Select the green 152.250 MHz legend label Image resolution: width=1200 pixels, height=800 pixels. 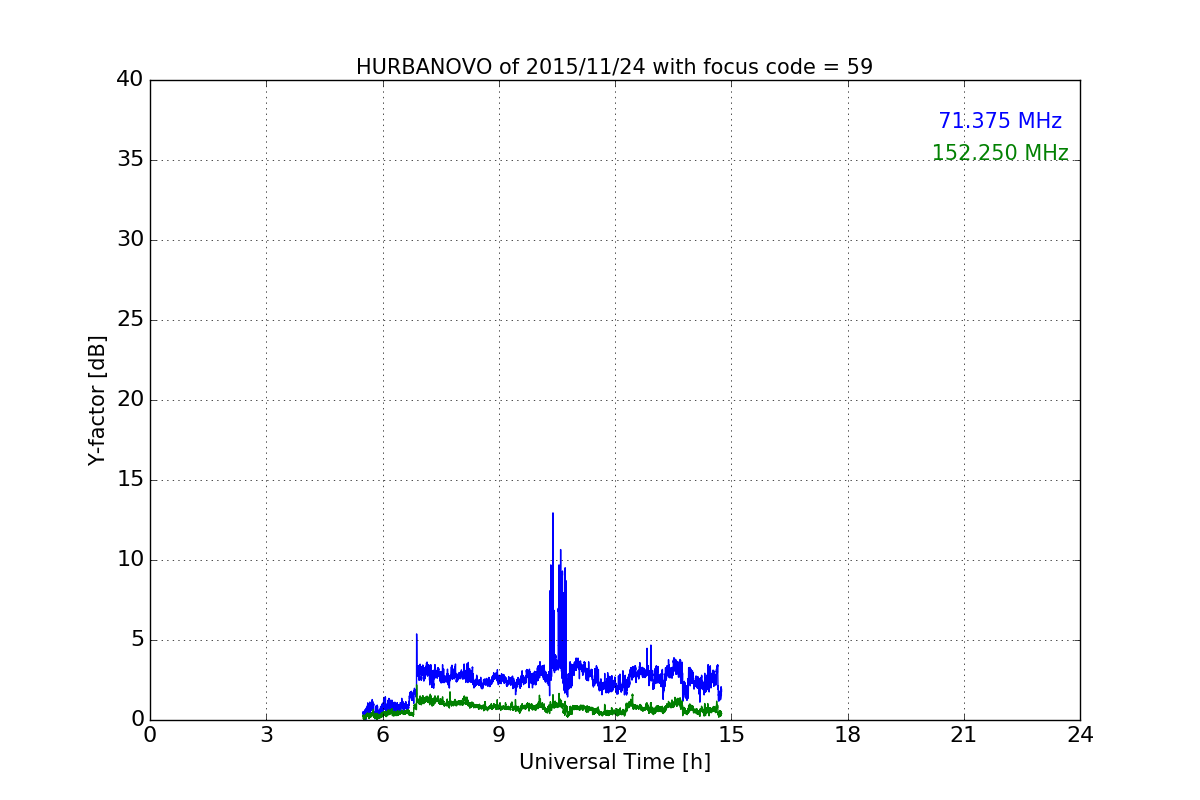1000,153
